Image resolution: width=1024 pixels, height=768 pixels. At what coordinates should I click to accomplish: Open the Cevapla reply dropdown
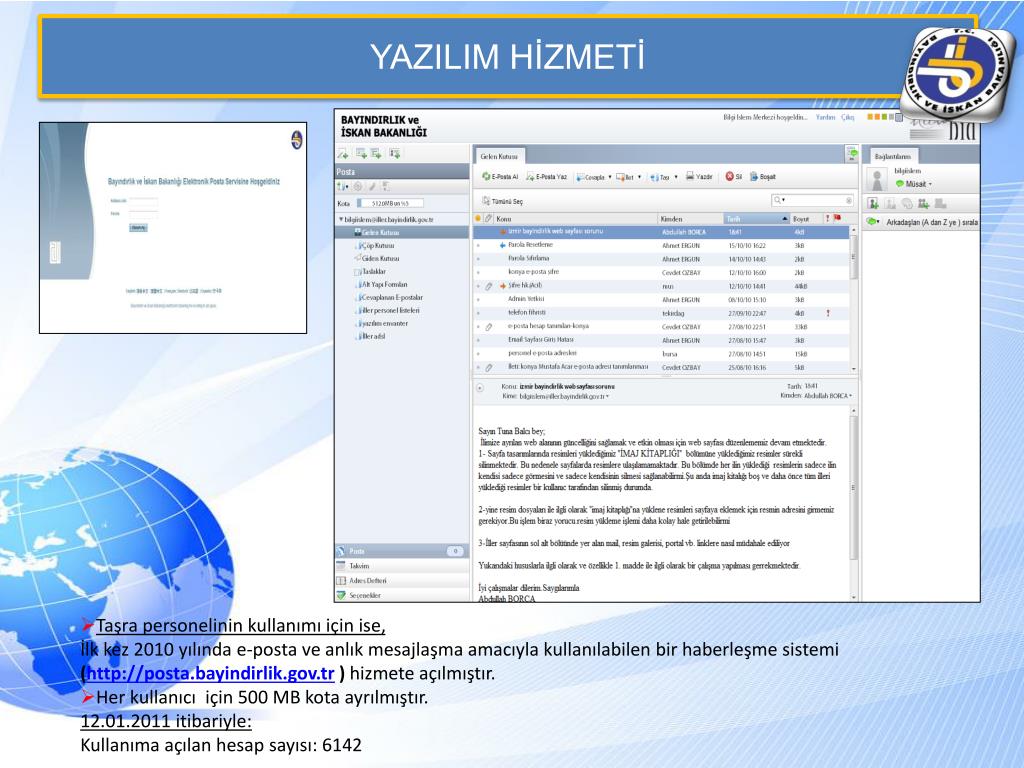click(x=610, y=177)
